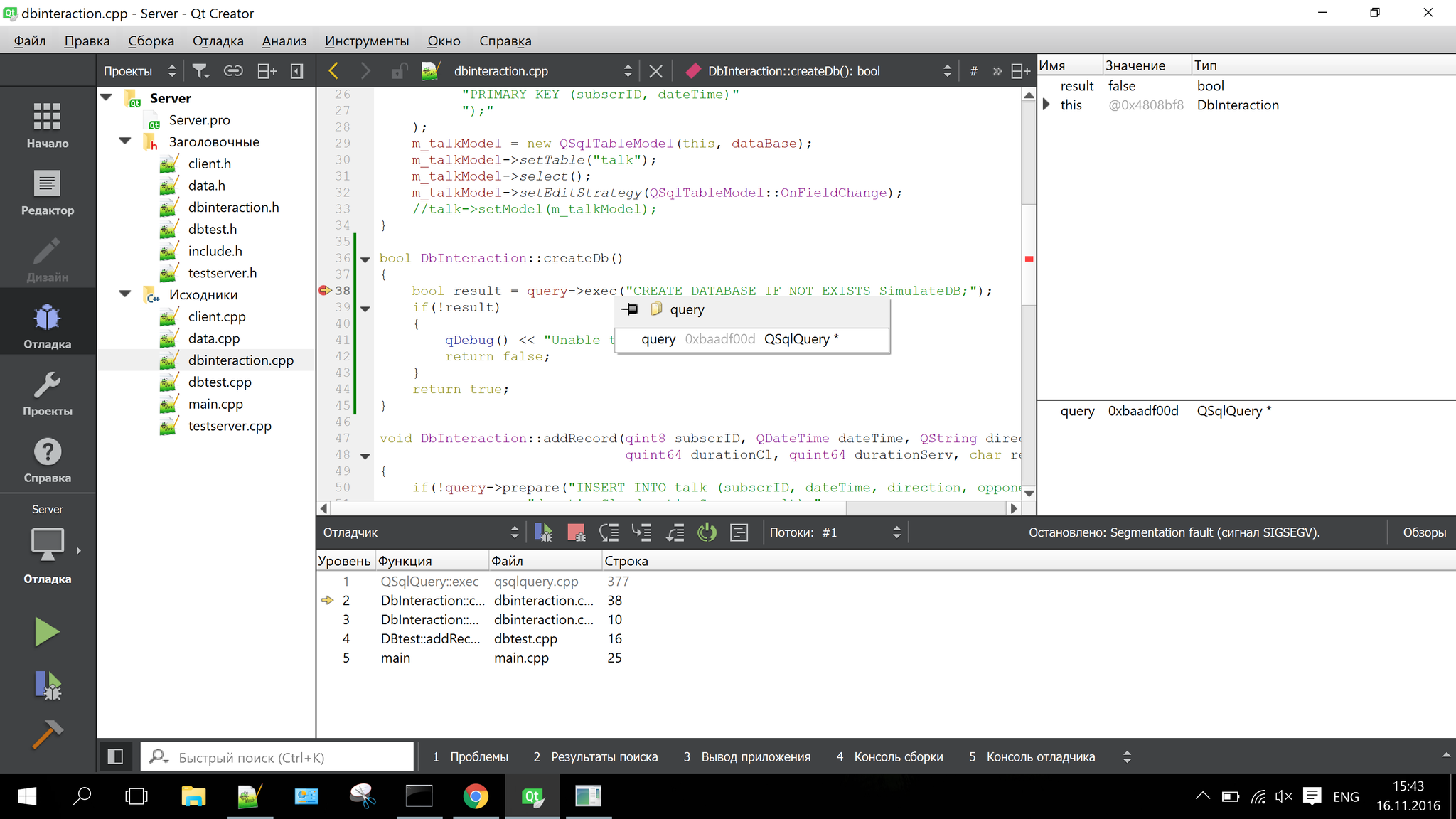The width and height of the screenshot is (1456, 819).
Task: Select main stack frame row 5
Action: click(886, 658)
